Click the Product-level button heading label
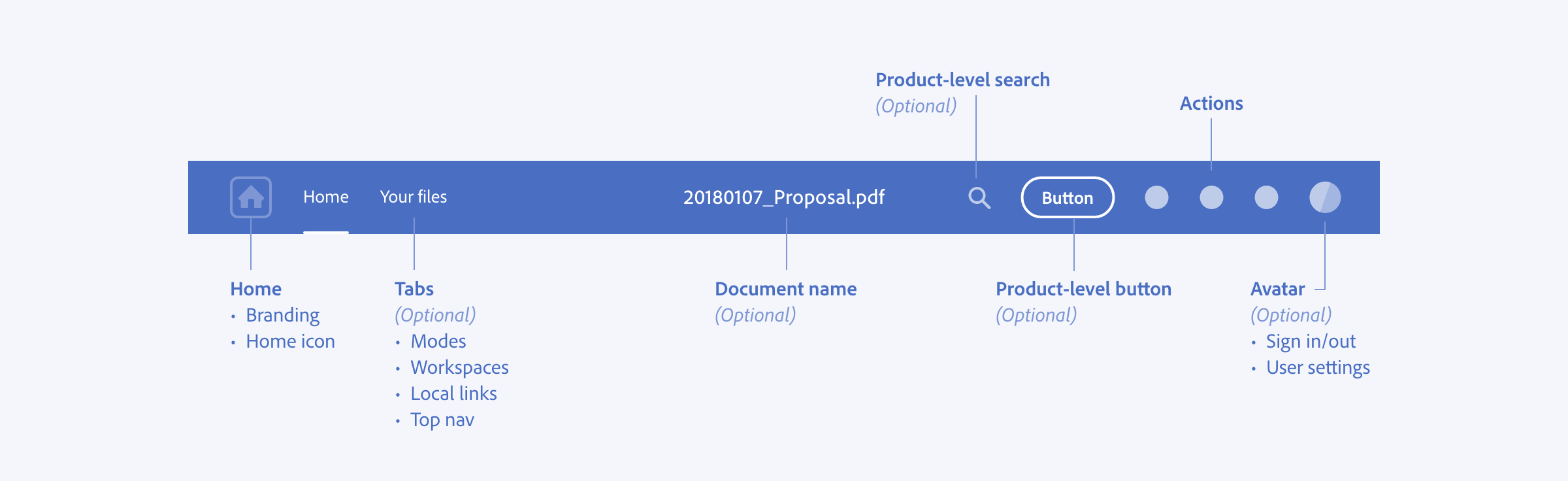This screenshot has height=481, width=1568. [1083, 289]
